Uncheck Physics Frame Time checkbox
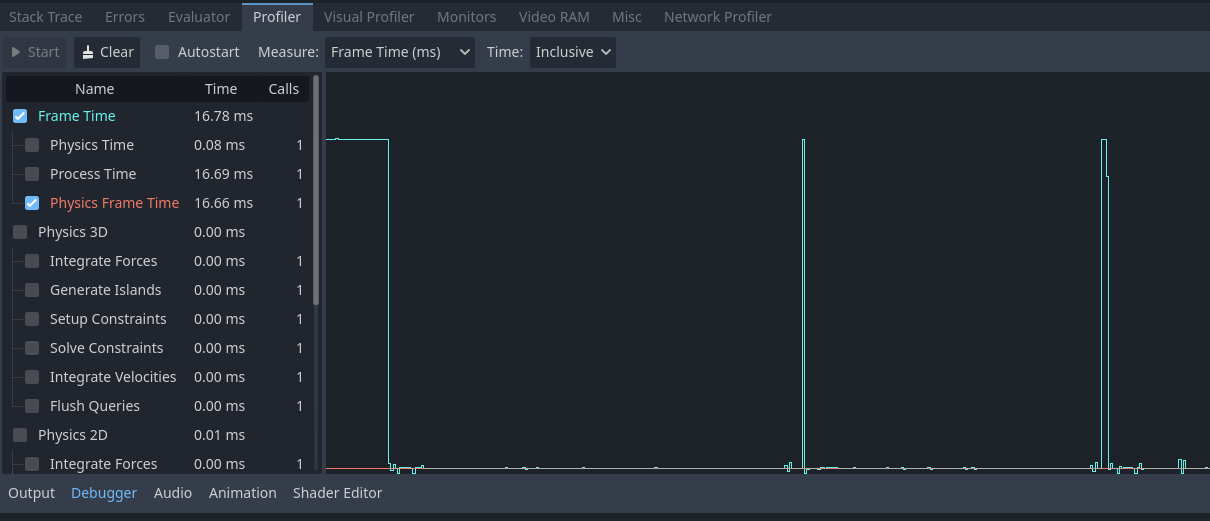 coord(32,203)
